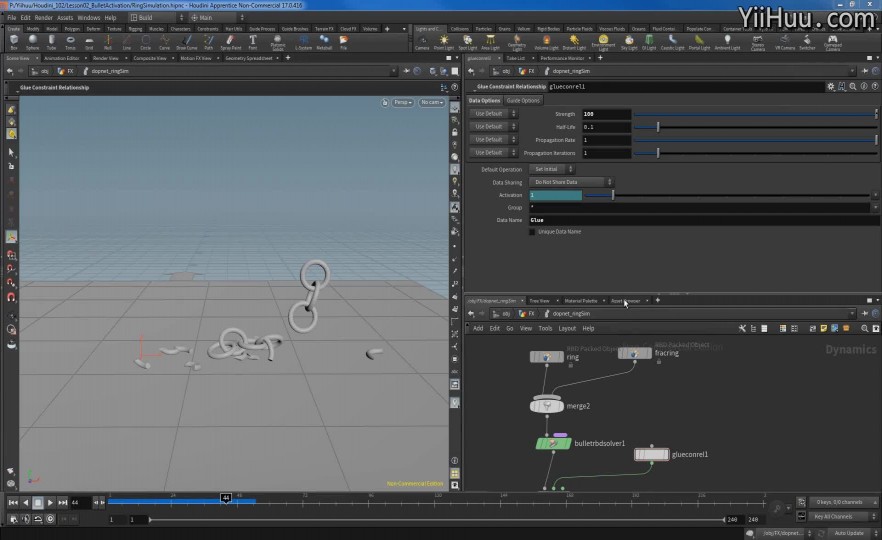
Task: Add a Sky Light from shelf
Action: [629, 42]
